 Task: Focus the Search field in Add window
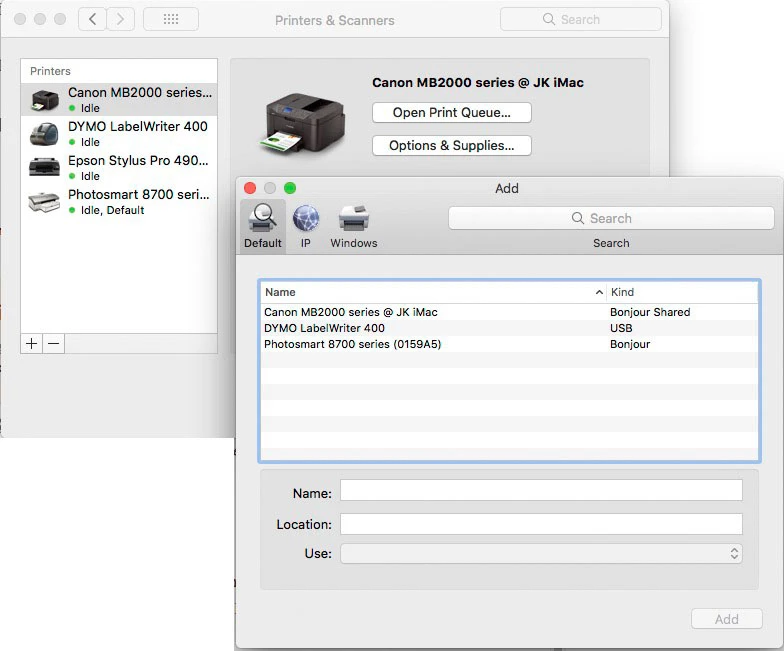pyautogui.click(x=611, y=218)
